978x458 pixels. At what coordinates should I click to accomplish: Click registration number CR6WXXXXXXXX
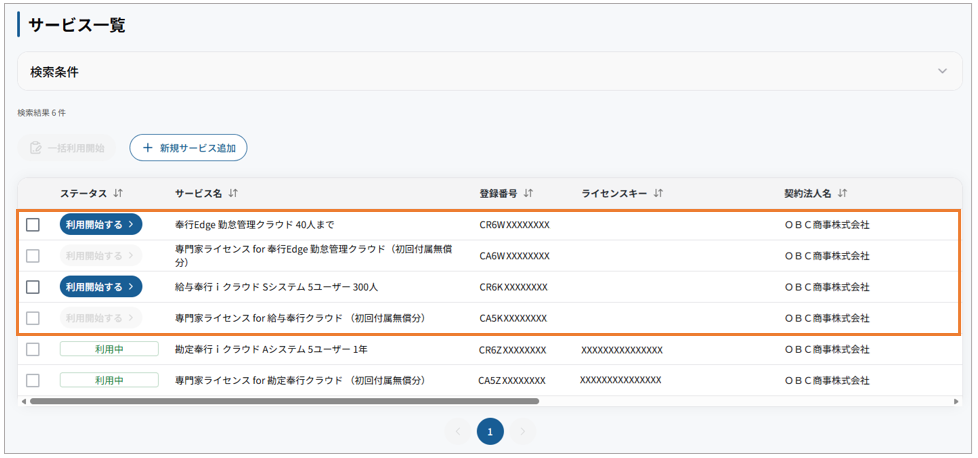(515, 225)
